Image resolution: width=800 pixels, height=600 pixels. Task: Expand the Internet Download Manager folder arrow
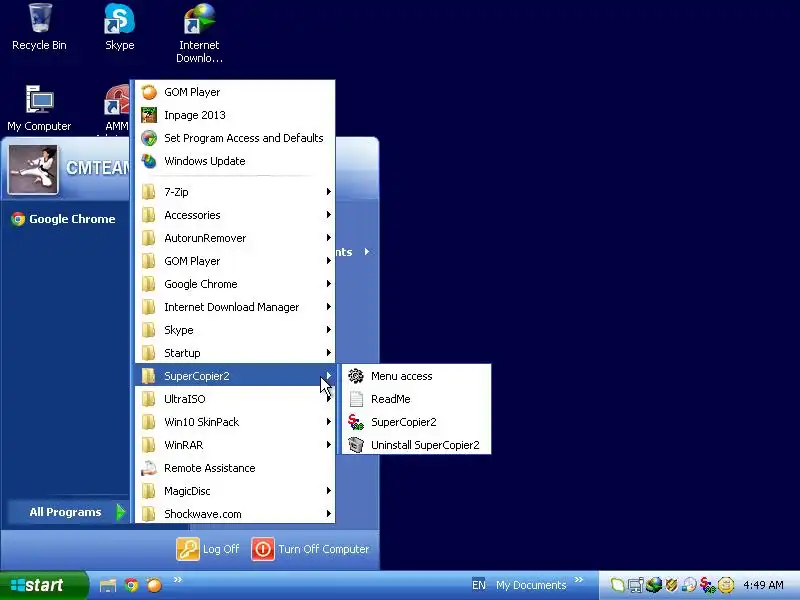[x=329, y=307]
